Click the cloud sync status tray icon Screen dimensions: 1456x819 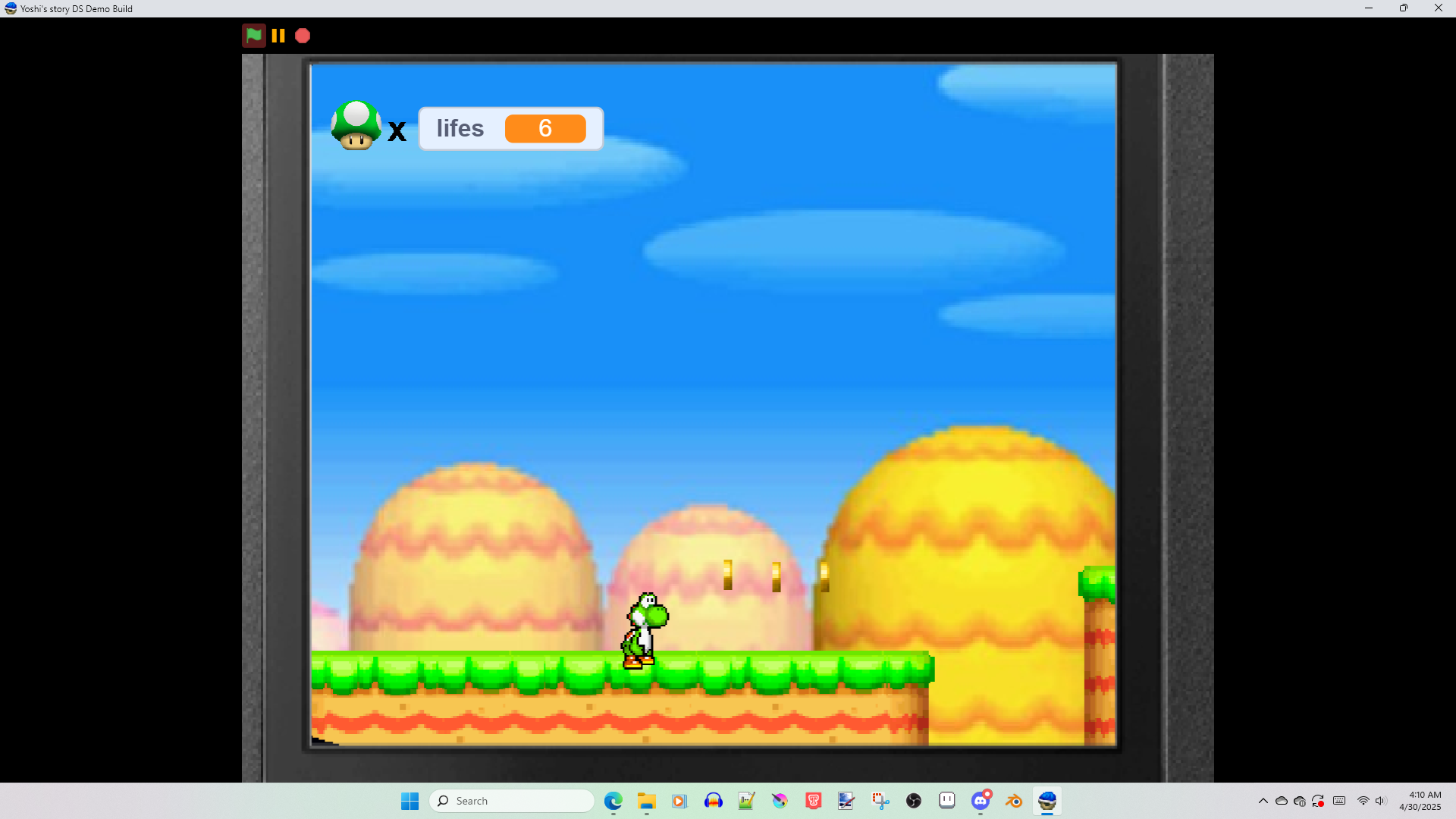[x=1300, y=801]
